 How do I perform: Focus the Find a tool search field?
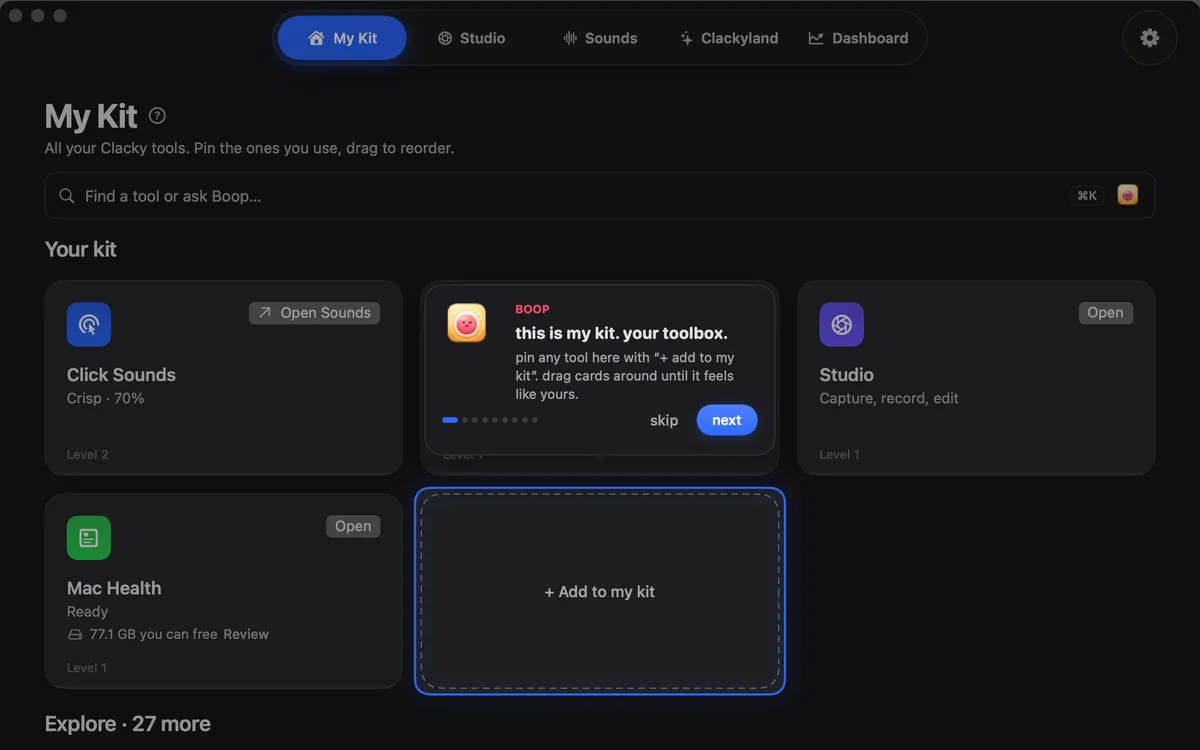coord(600,196)
